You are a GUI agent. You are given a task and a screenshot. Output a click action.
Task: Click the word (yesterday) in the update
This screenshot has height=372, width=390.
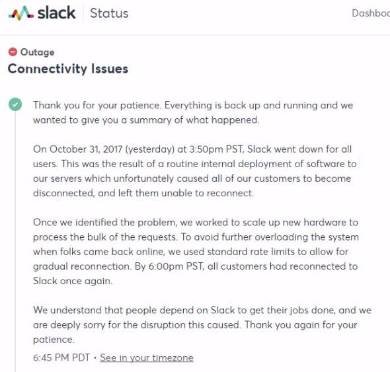(150, 149)
